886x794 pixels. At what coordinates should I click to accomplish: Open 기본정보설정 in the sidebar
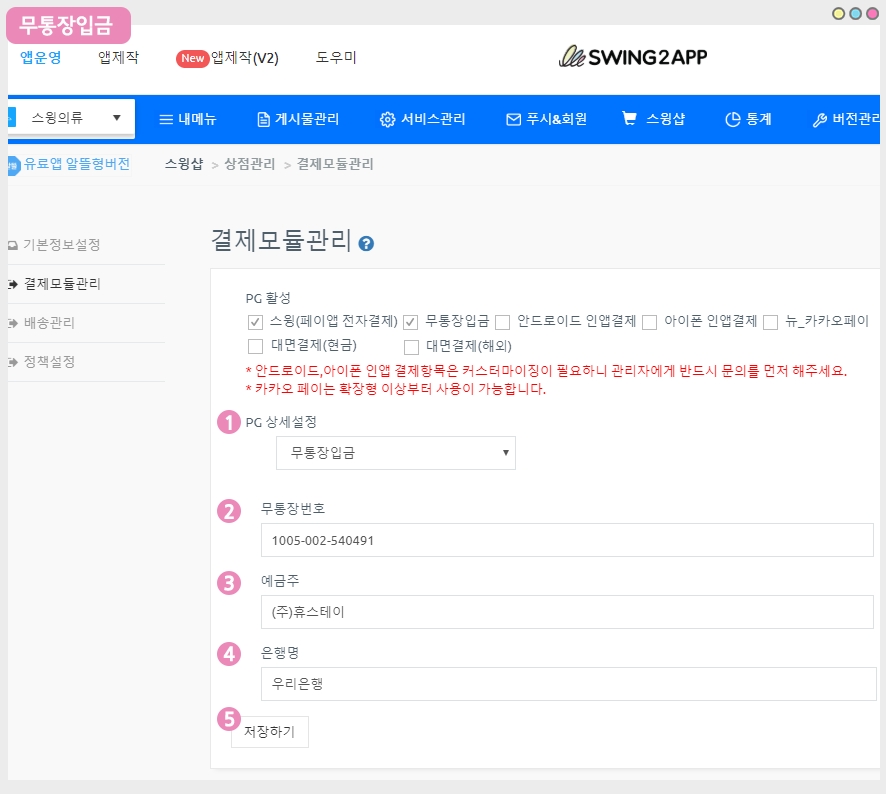click(62, 245)
